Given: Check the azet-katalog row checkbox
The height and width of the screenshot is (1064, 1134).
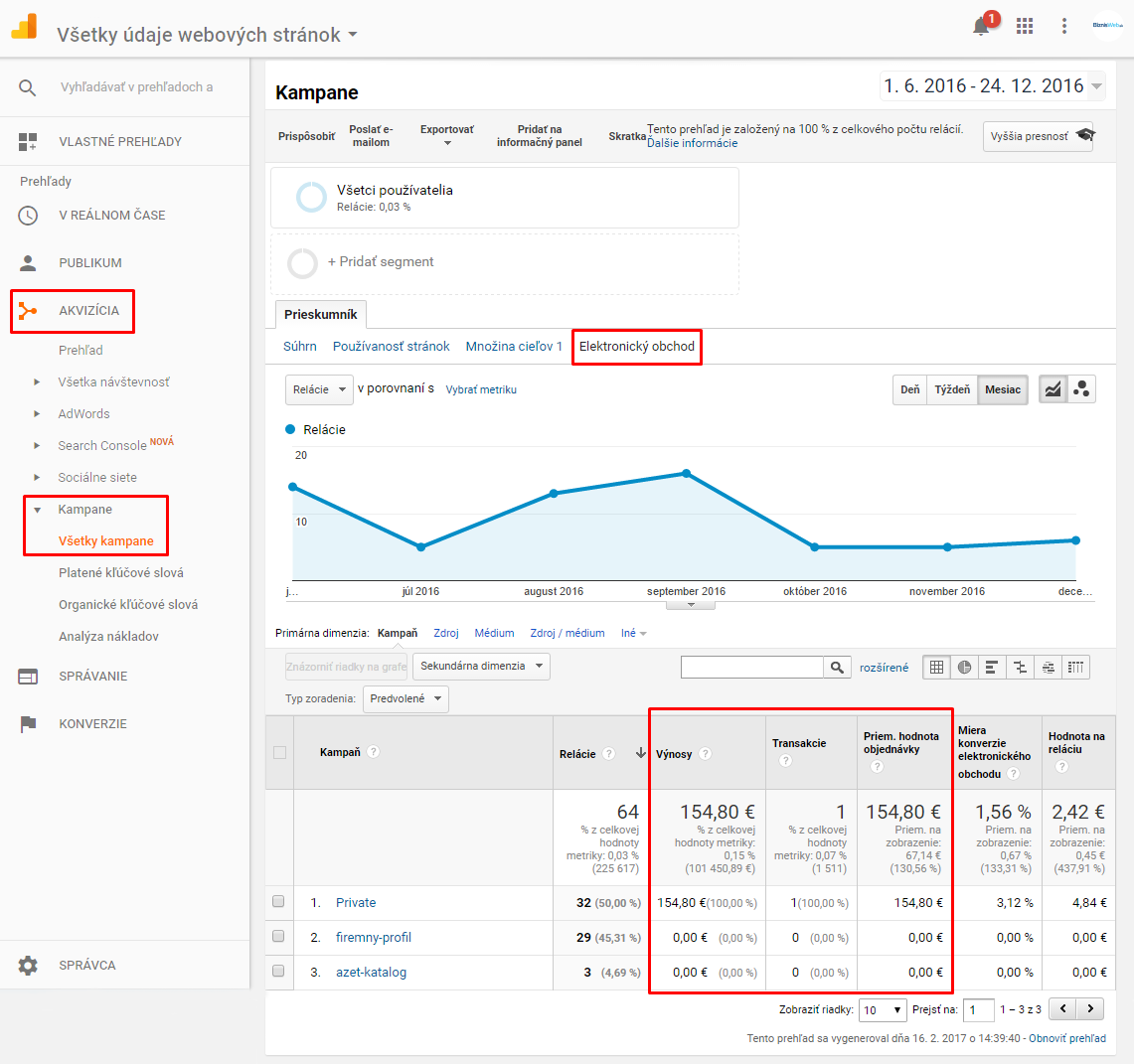Looking at the screenshot, I should pyautogui.click(x=278, y=972).
